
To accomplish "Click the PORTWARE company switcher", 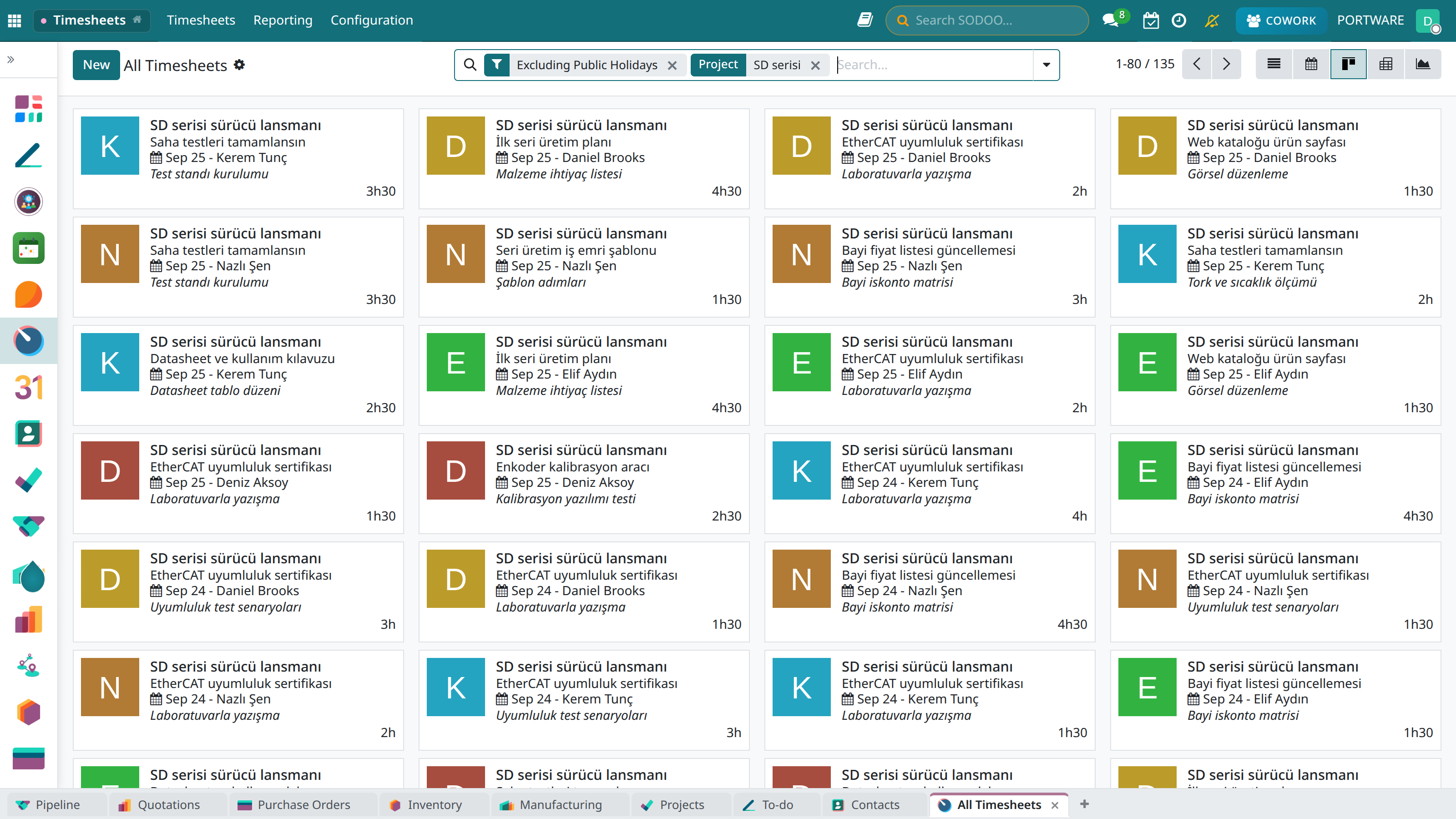I will coord(1370,20).
